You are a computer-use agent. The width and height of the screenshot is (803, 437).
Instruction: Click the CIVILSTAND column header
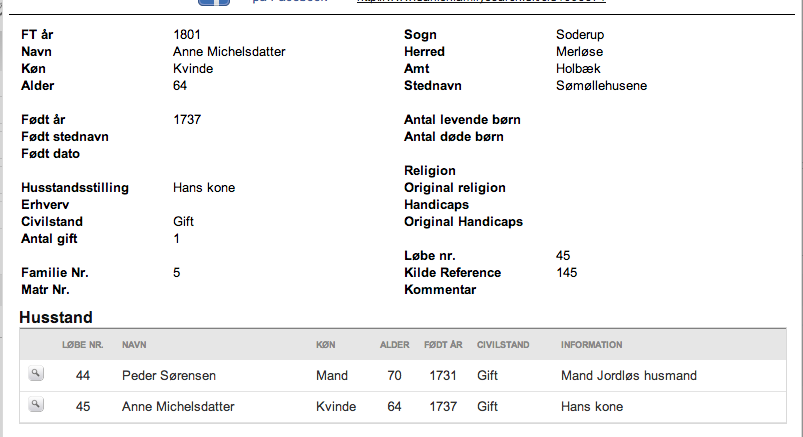(503, 345)
